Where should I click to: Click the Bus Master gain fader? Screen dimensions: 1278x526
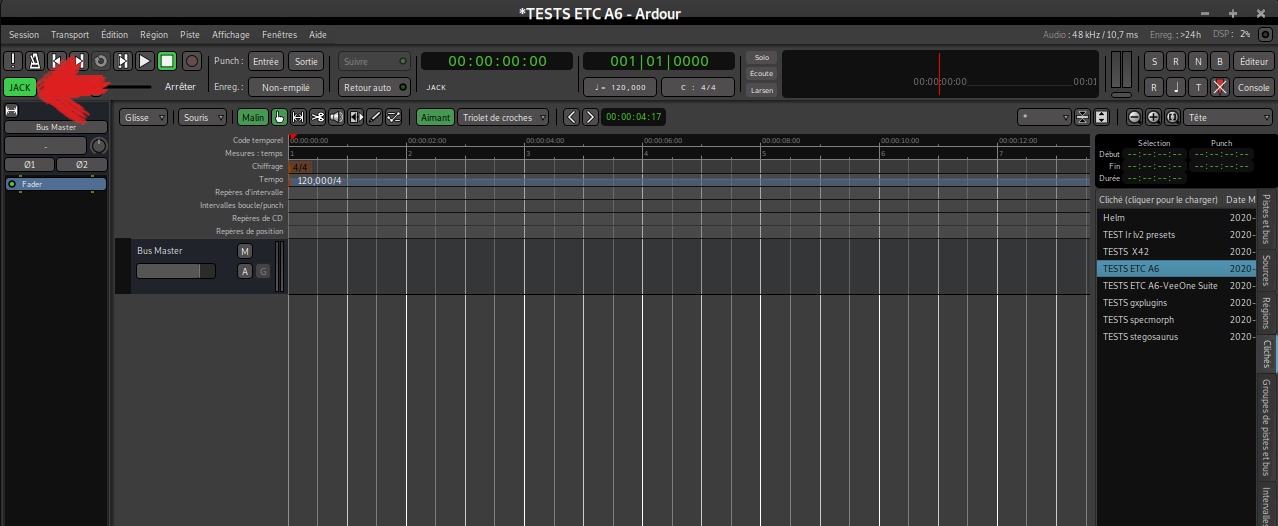coord(176,271)
